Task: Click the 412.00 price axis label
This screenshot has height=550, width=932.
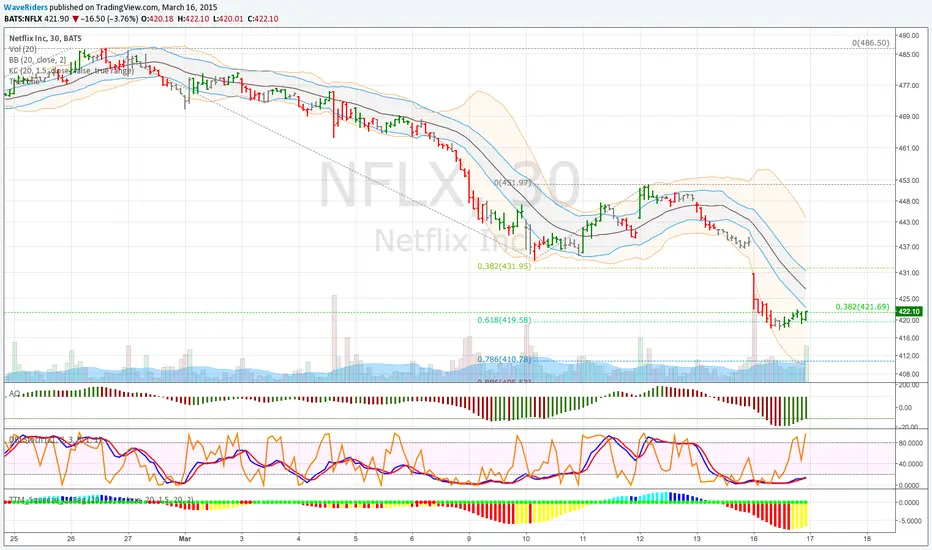Action: click(909, 356)
